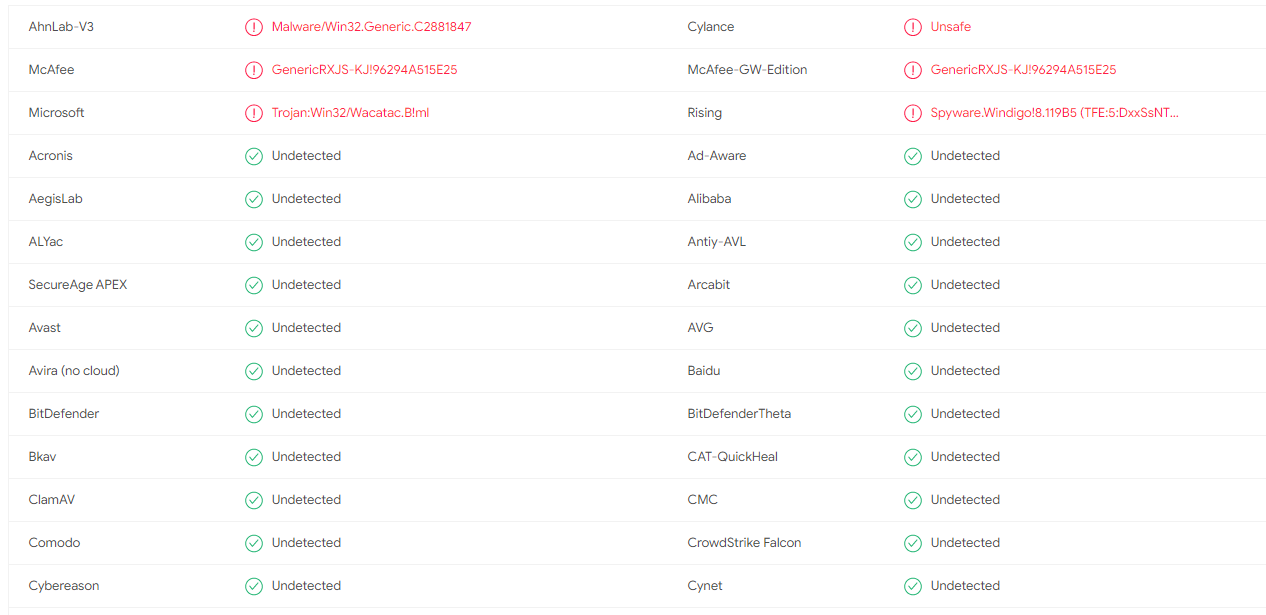Click the alert icon in the McAfee-GW-Edition row
This screenshot has height=615, width=1266.
coord(913,70)
